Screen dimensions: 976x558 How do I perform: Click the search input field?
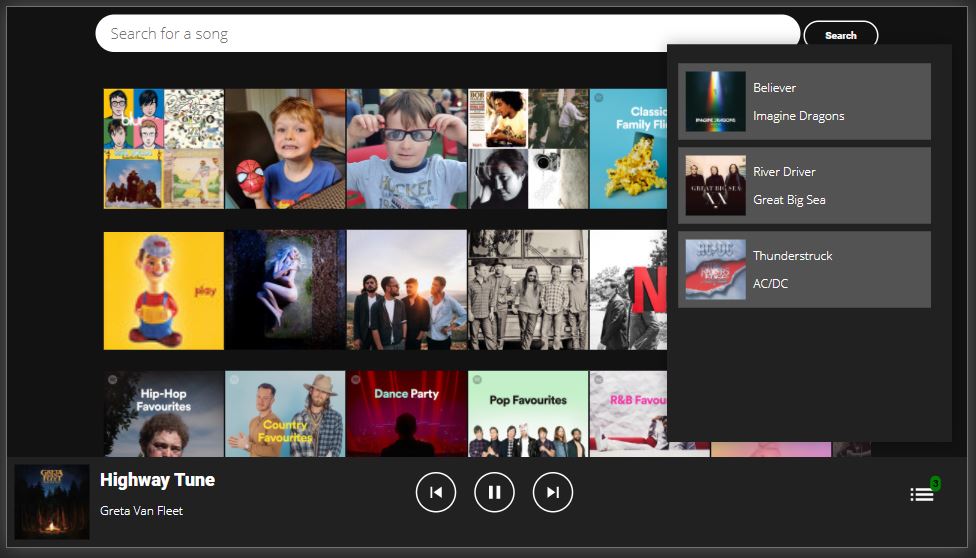[447, 34]
